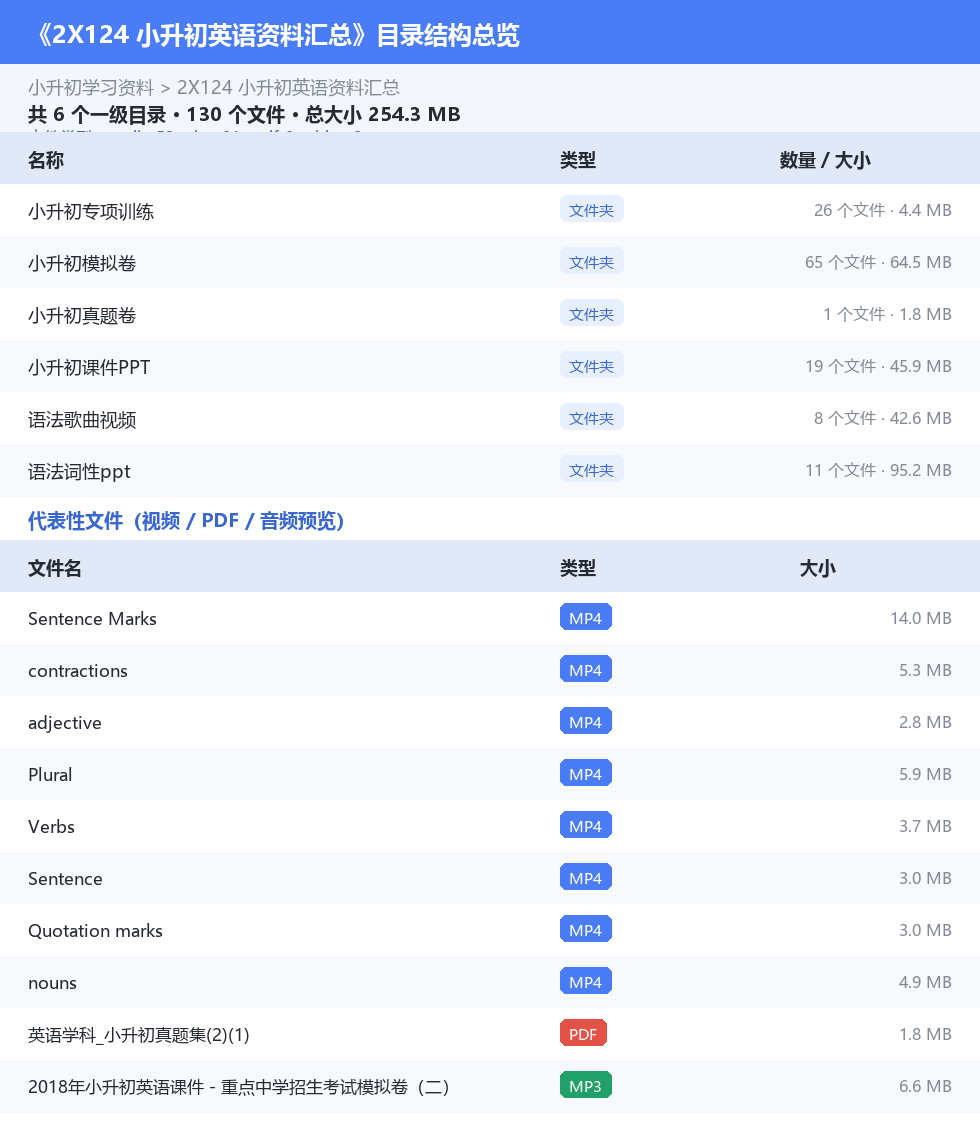The width and height of the screenshot is (980, 1144).
Task: Click MP4 badge for adjective
Action: coord(586,722)
